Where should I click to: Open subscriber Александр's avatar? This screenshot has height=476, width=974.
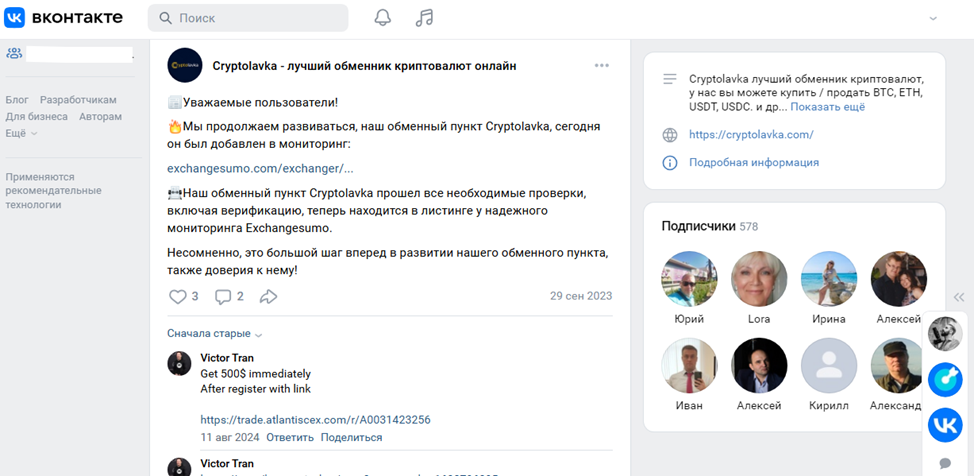(x=898, y=366)
